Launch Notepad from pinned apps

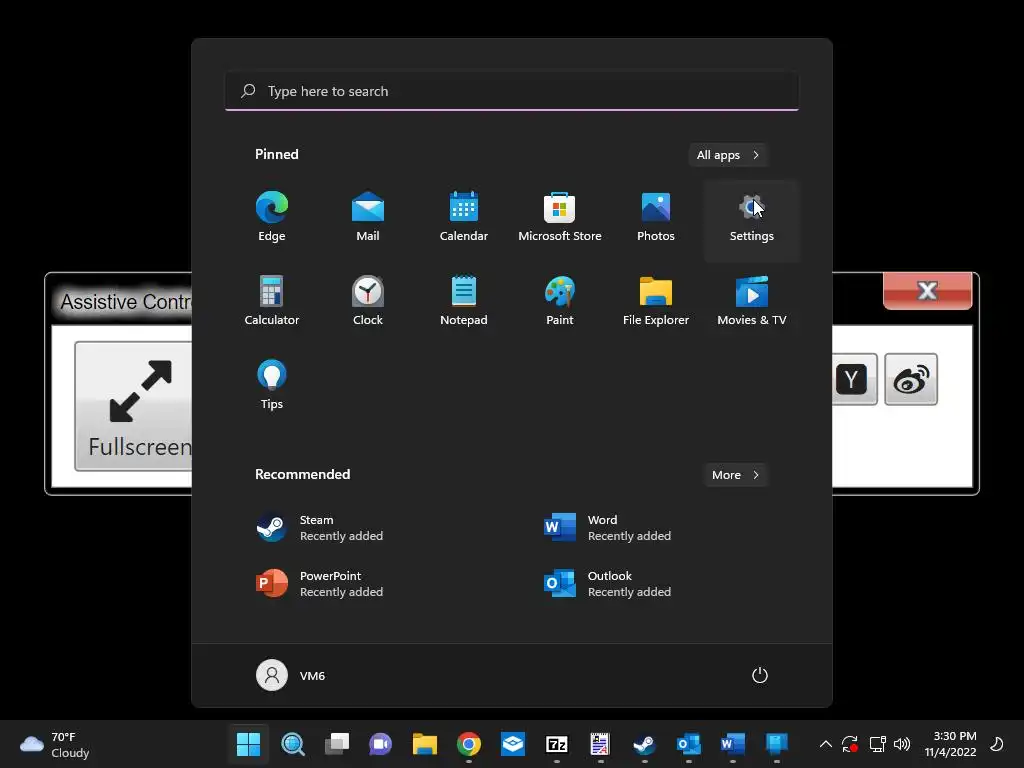(x=464, y=301)
